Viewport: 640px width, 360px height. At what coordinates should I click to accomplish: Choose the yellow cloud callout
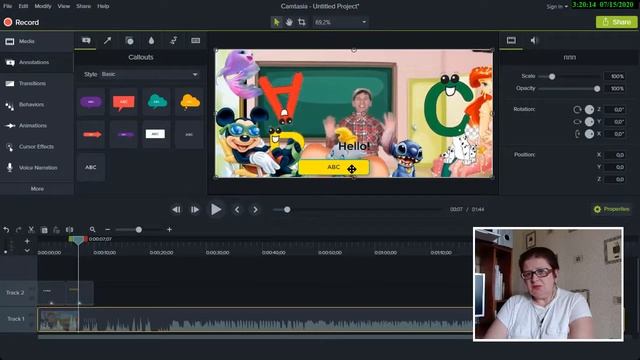pyautogui.click(x=189, y=102)
